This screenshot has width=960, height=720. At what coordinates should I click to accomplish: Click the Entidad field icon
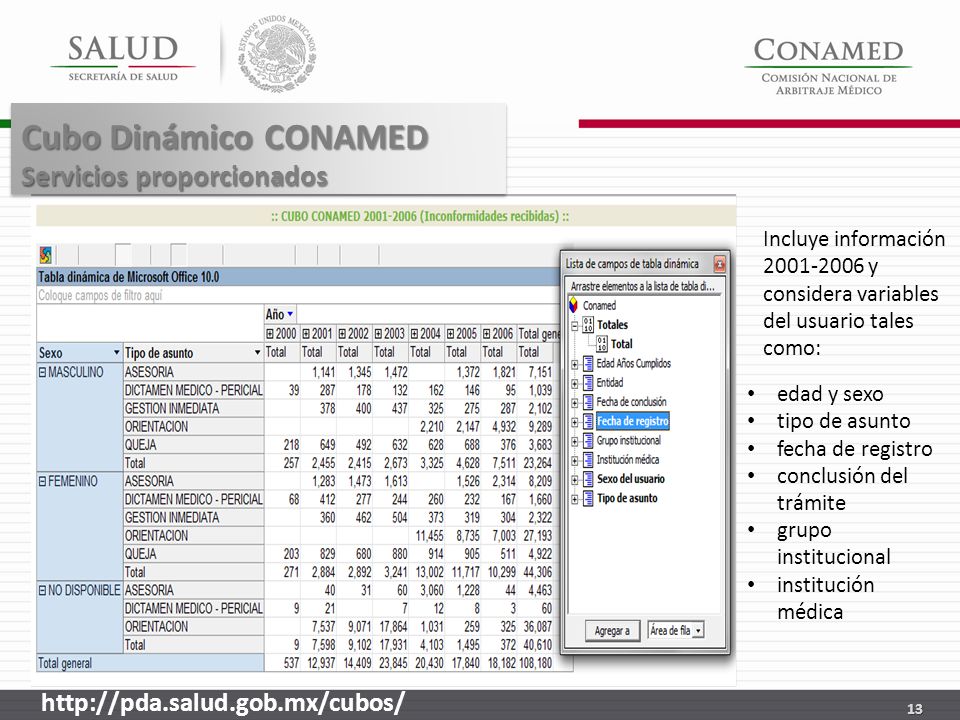coord(588,383)
